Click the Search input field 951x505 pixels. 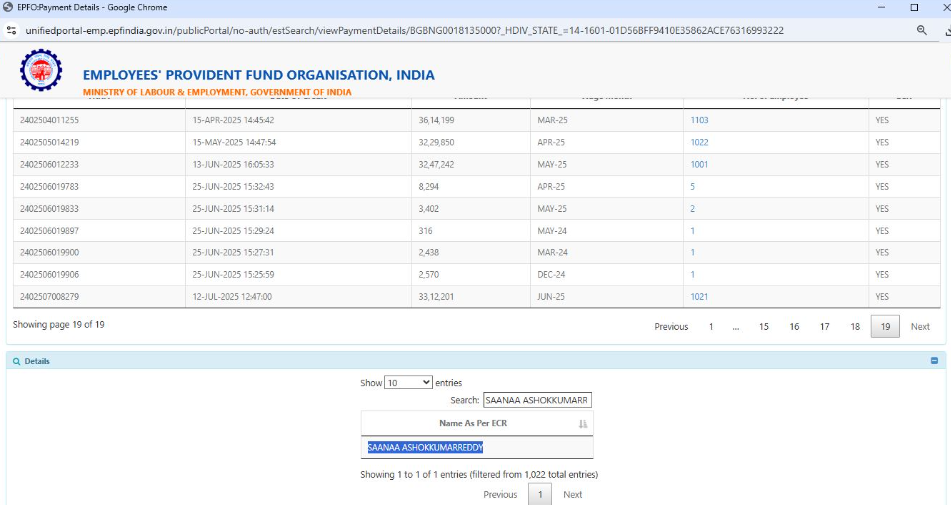click(x=537, y=400)
